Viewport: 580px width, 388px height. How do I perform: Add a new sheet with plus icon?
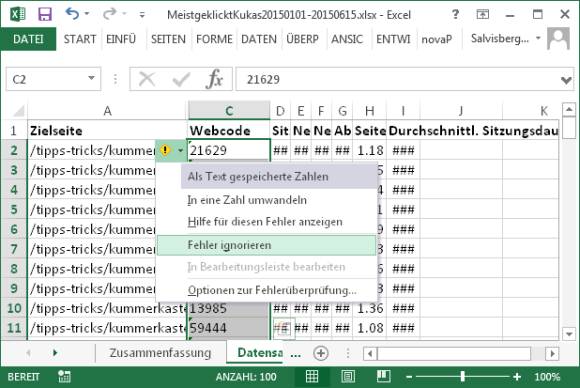point(321,353)
